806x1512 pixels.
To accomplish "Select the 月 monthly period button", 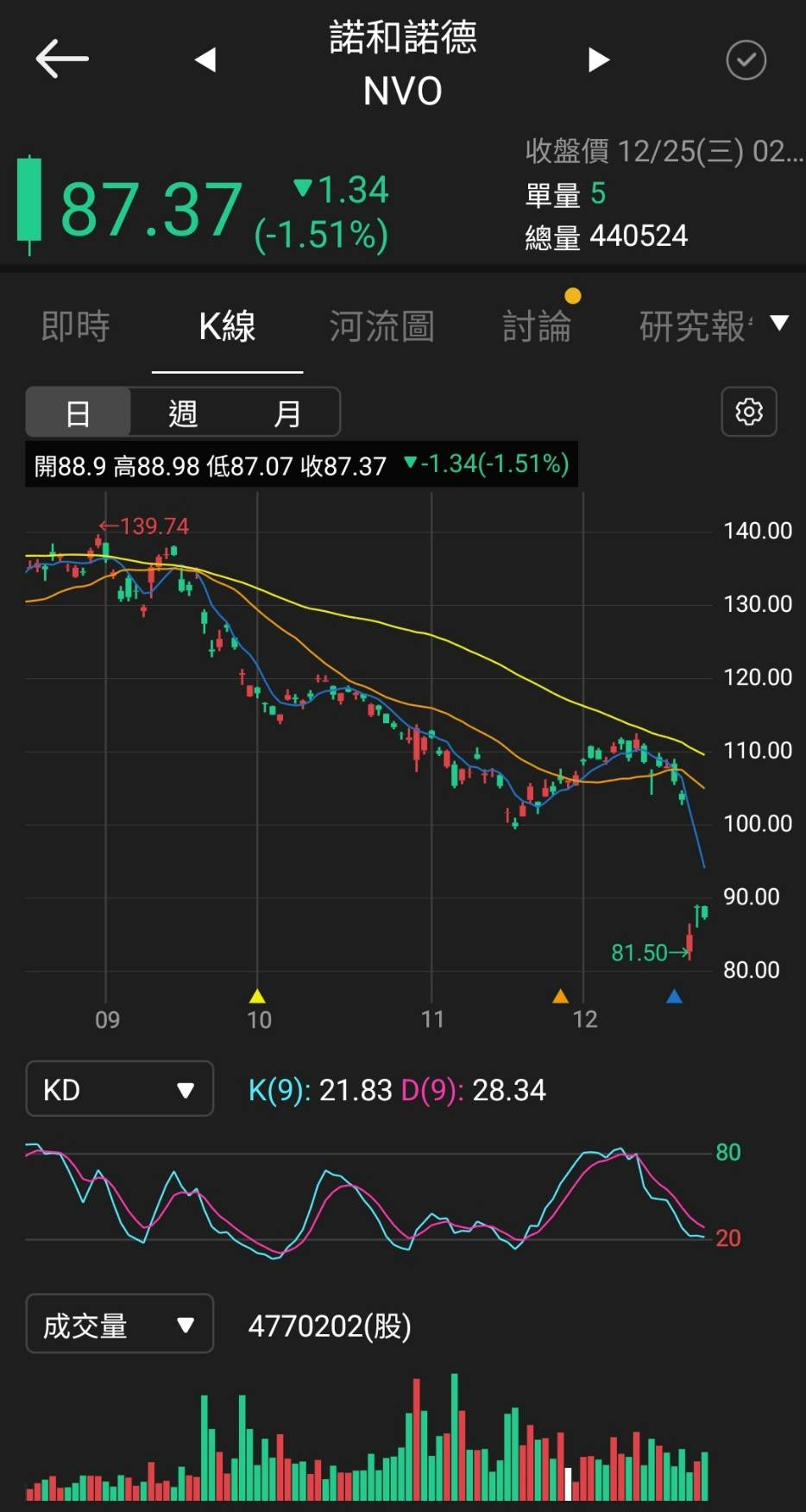I will (287, 413).
